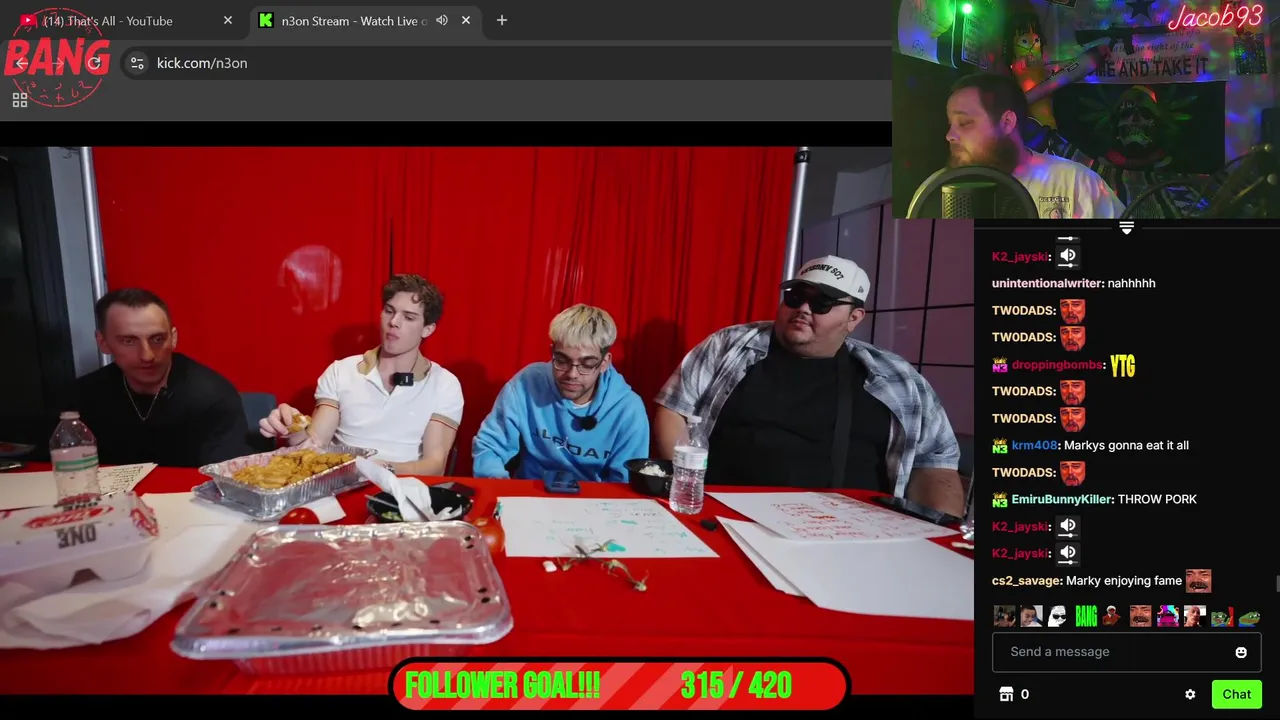Screen dimensions: 1280x720
Task: Open EmiruBunnyKiller's user profile in chat
Action: pos(1062,499)
